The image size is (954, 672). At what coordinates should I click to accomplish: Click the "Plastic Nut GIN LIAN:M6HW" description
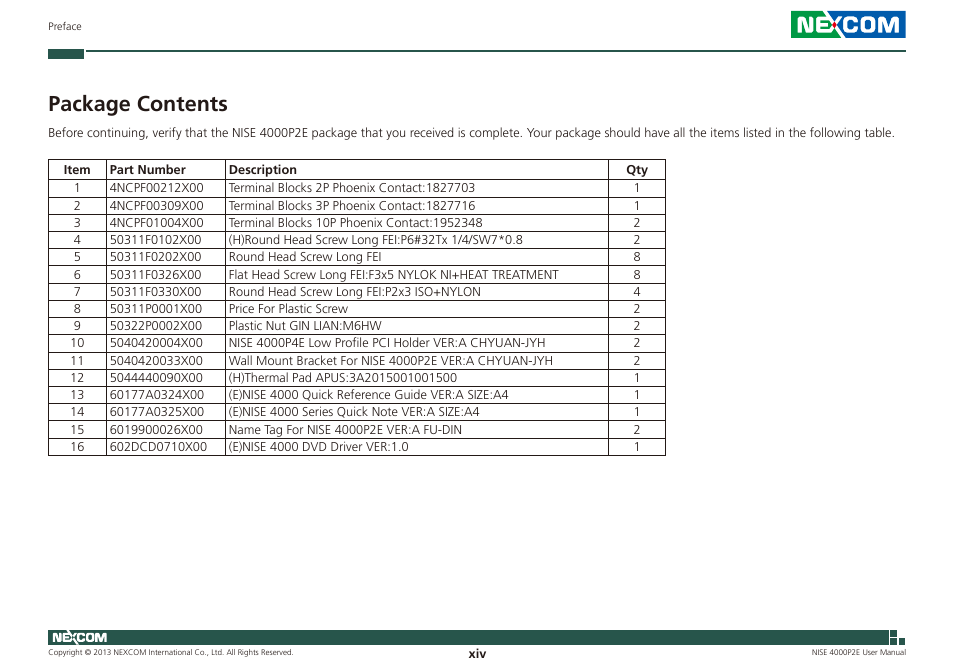pyautogui.click(x=305, y=325)
